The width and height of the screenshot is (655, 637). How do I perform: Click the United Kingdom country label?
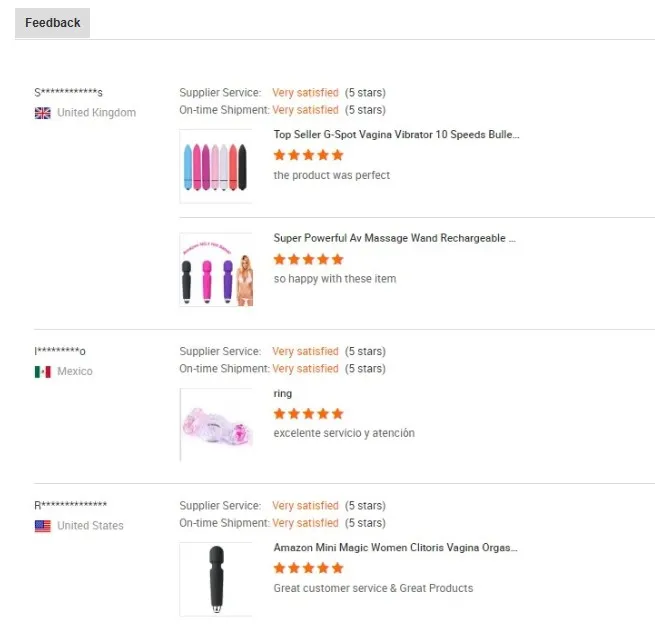96,113
